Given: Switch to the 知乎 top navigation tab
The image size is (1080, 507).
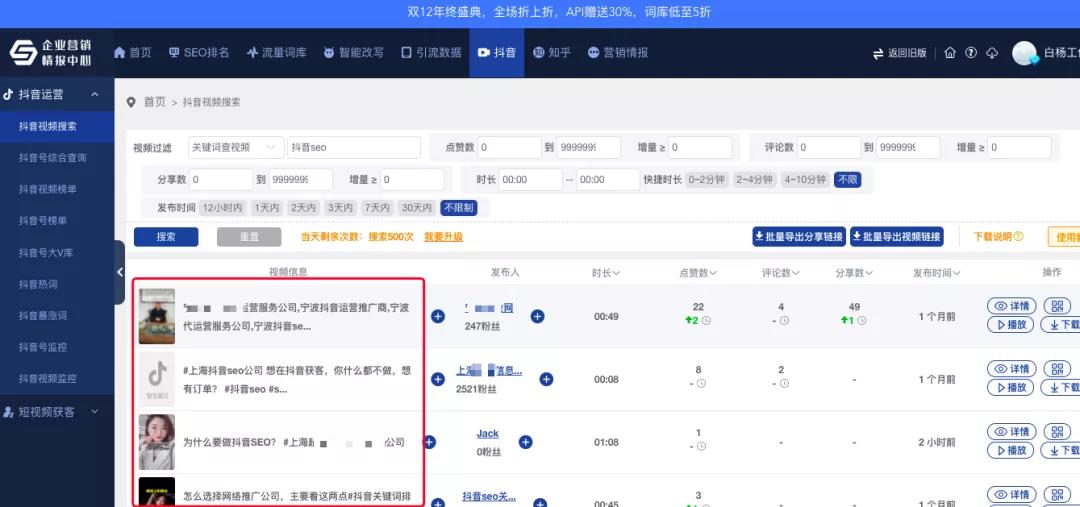Looking at the screenshot, I should click(x=551, y=53).
